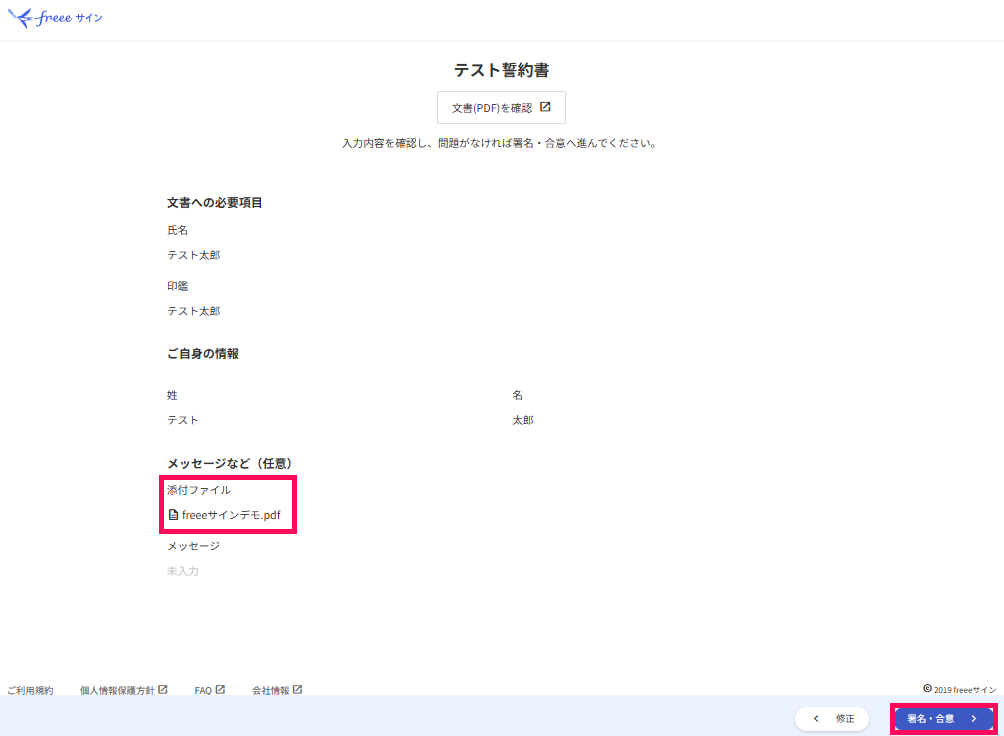Viewport: 1004px width, 736px height.
Task: Click テスト太郎 value under 氏名
Action: tap(193, 255)
